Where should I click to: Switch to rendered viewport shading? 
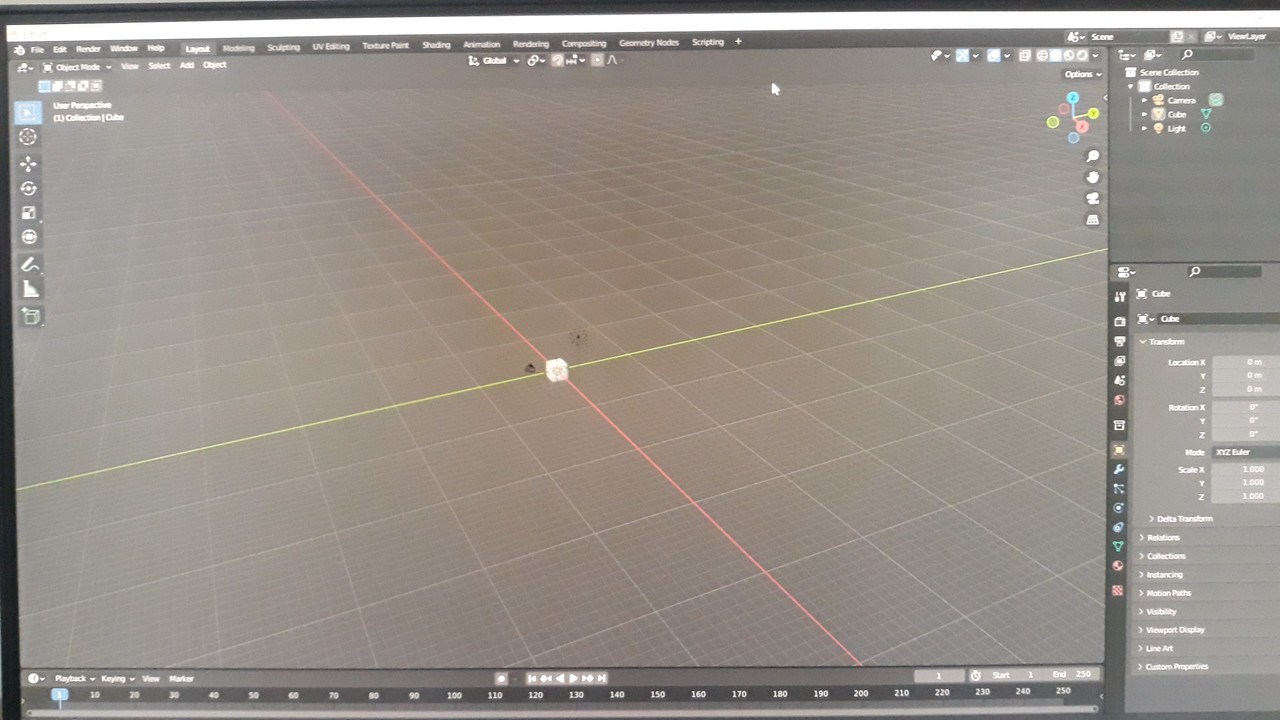(x=1080, y=56)
